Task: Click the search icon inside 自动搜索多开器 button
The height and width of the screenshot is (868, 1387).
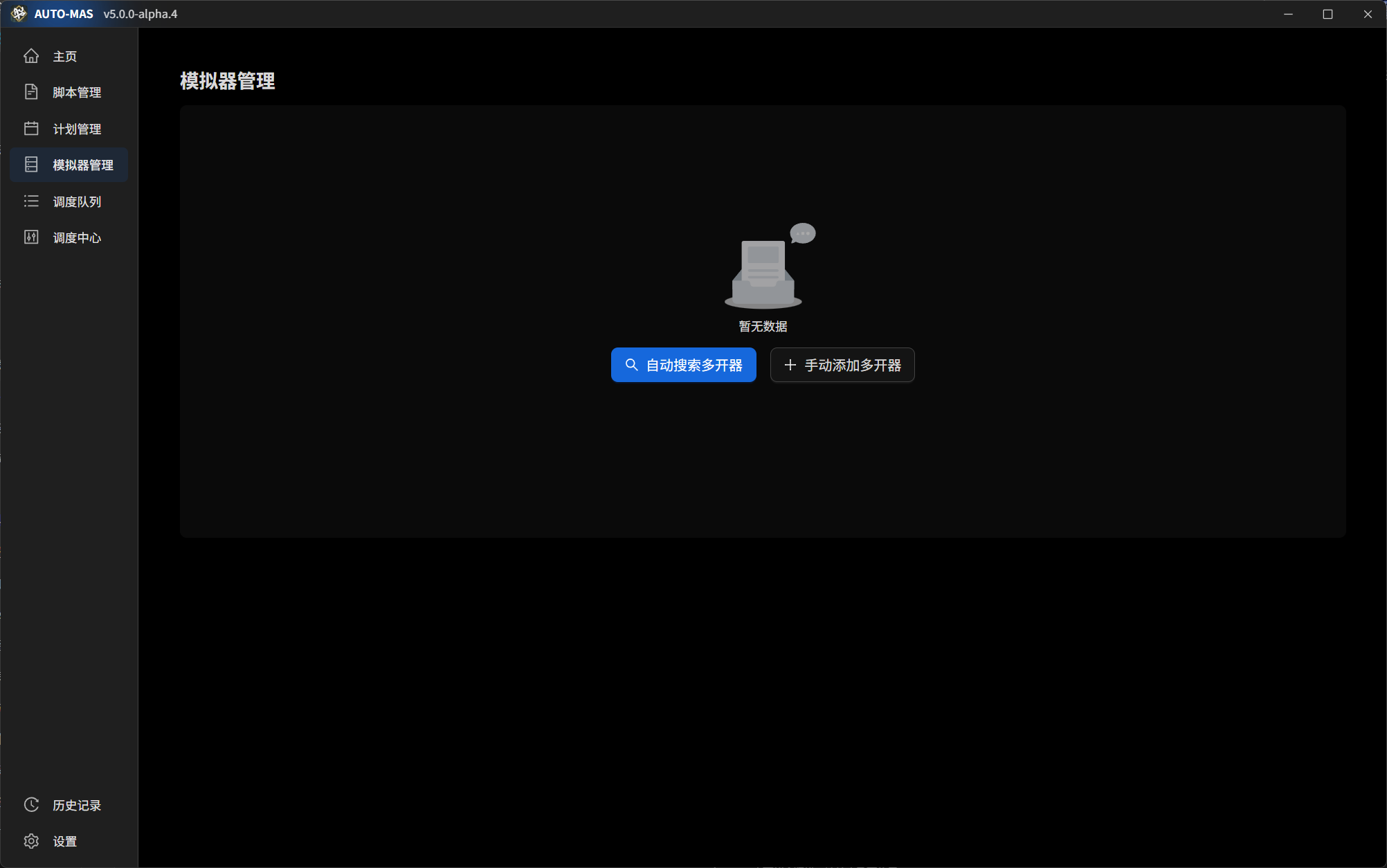Action: pyautogui.click(x=631, y=365)
